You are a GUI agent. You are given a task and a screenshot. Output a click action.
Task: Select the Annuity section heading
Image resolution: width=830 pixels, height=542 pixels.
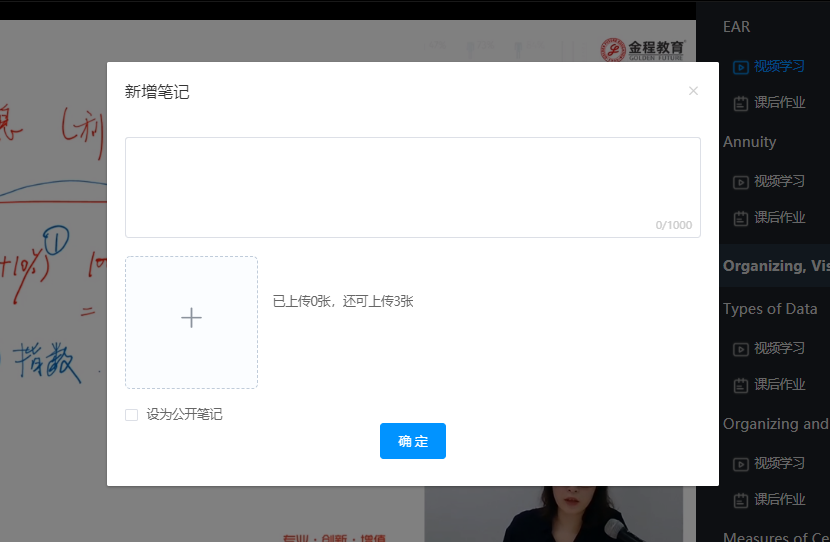tap(749, 142)
